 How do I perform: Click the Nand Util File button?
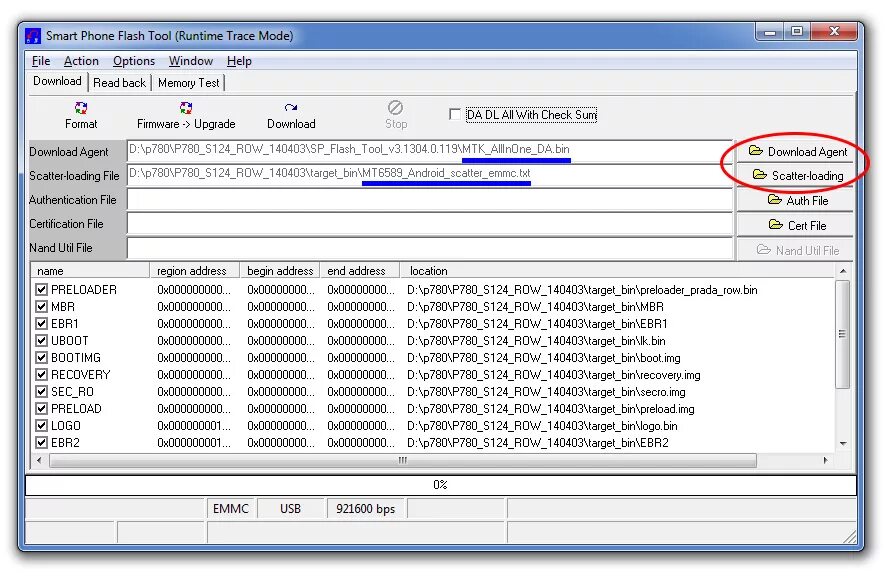[797, 250]
